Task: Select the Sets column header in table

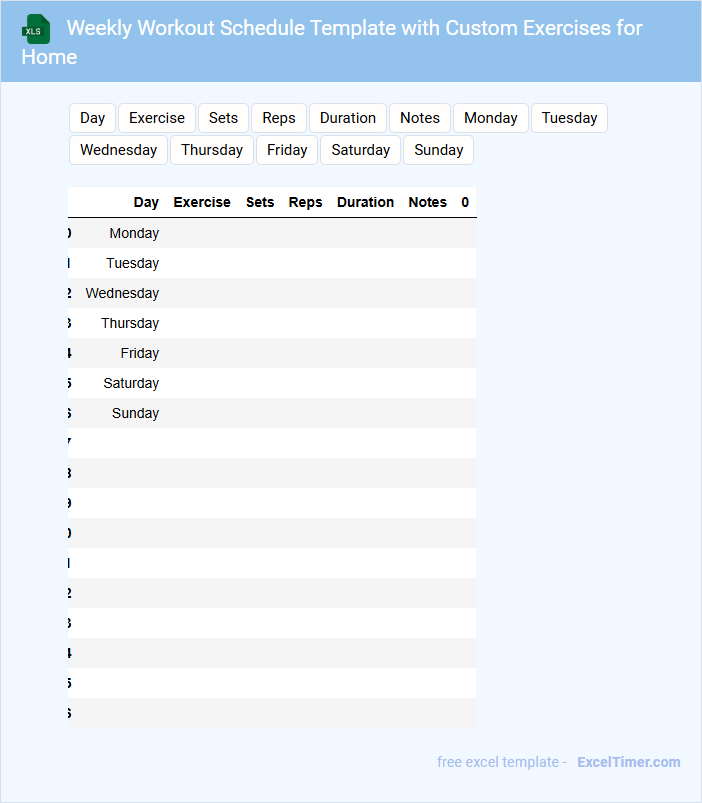Action: pyautogui.click(x=260, y=202)
